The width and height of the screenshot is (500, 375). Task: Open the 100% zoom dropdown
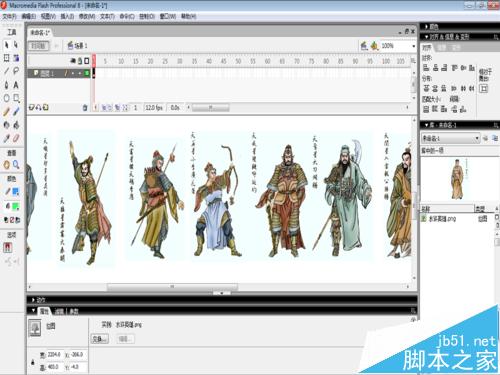pos(413,46)
